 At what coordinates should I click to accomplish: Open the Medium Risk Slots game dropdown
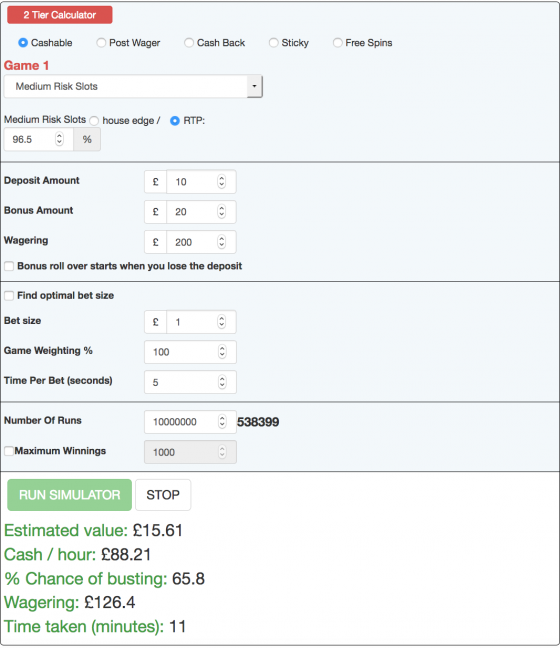[x=133, y=86]
